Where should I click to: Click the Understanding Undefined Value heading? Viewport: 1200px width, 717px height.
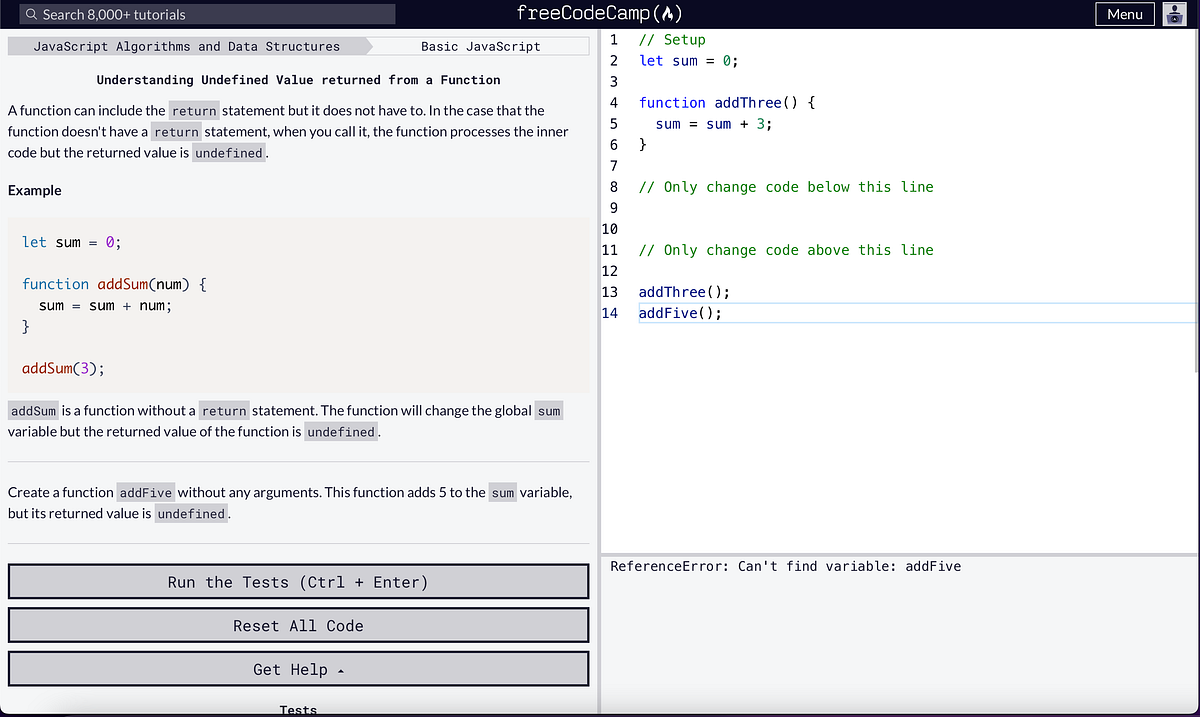click(x=297, y=79)
